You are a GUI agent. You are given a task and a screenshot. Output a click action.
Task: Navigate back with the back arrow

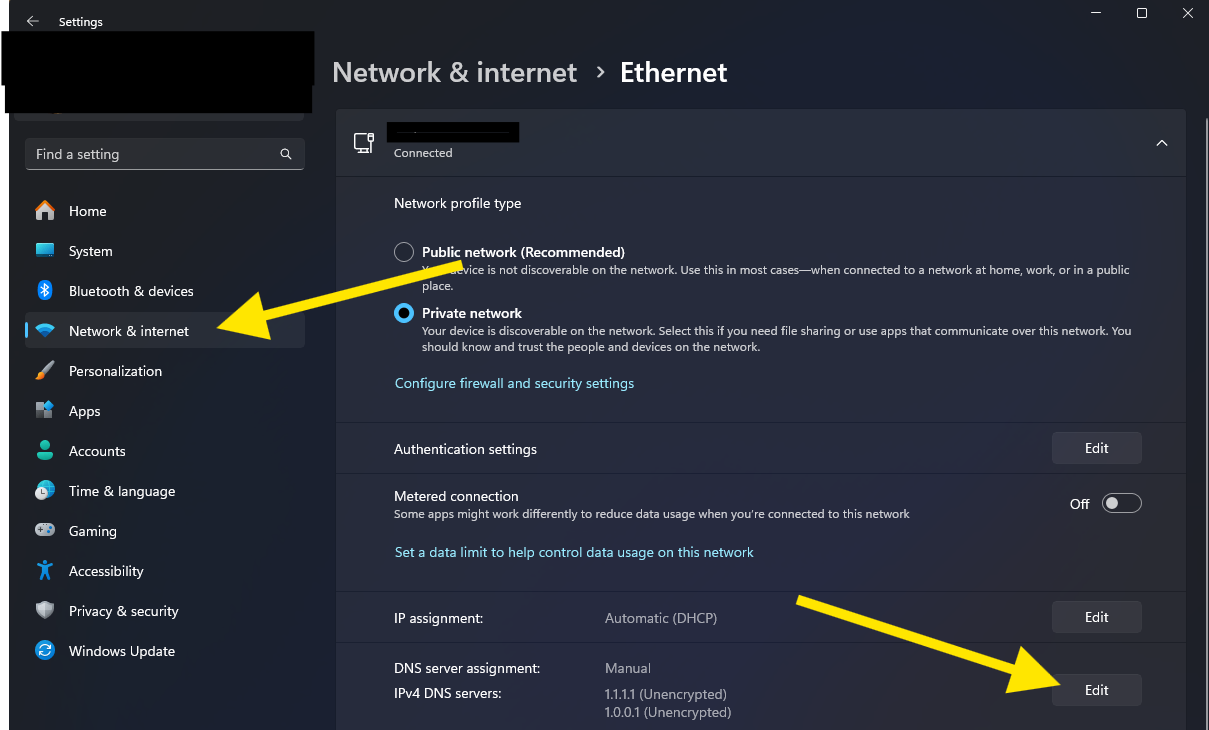tap(32, 20)
